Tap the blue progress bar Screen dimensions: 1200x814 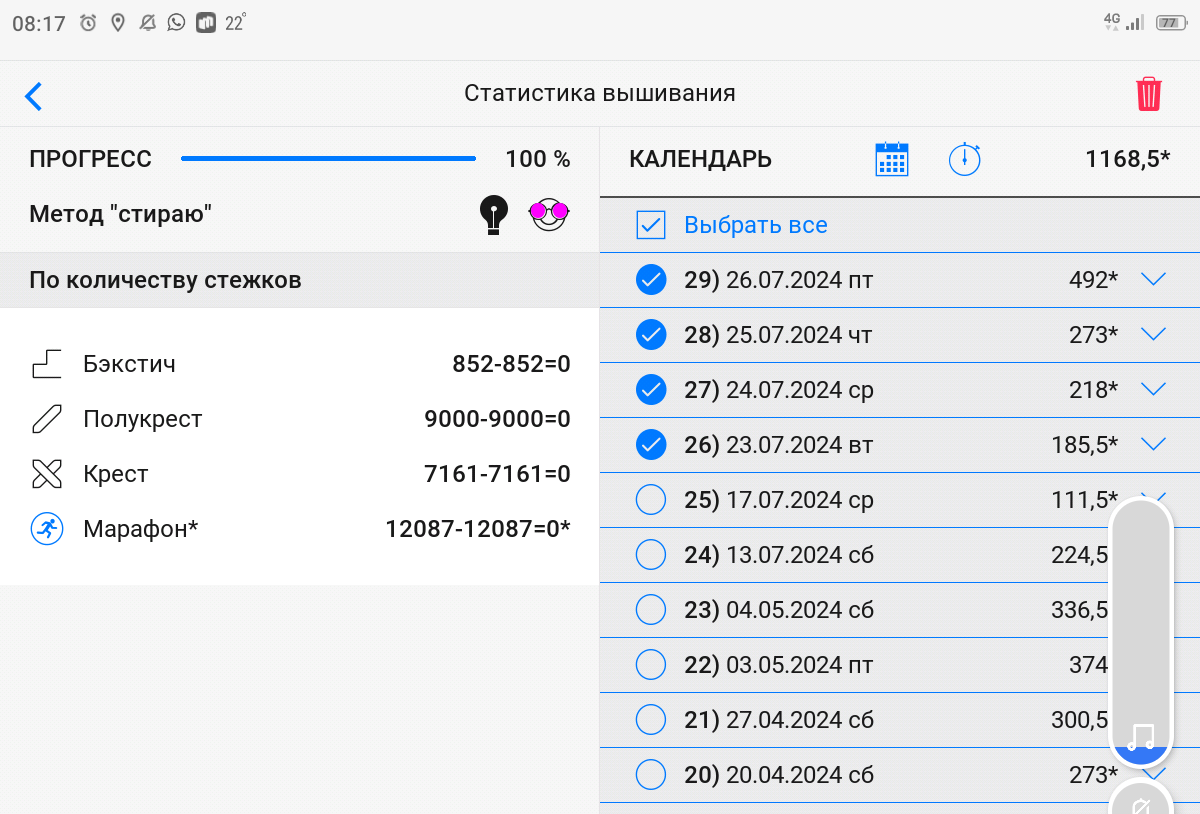coord(328,159)
